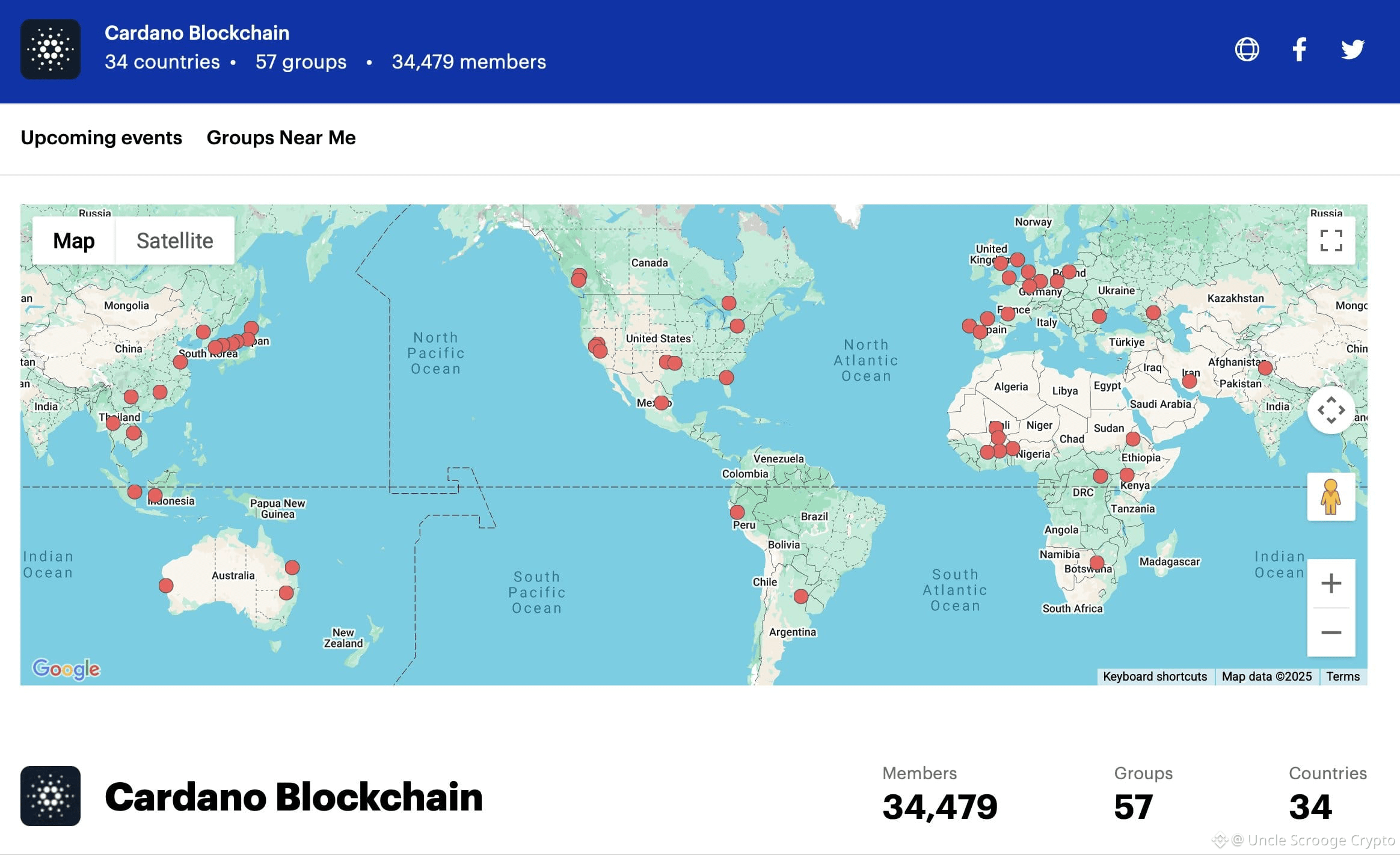Click the Cardano logo in header
The image size is (1400, 855).
point(51,49)
